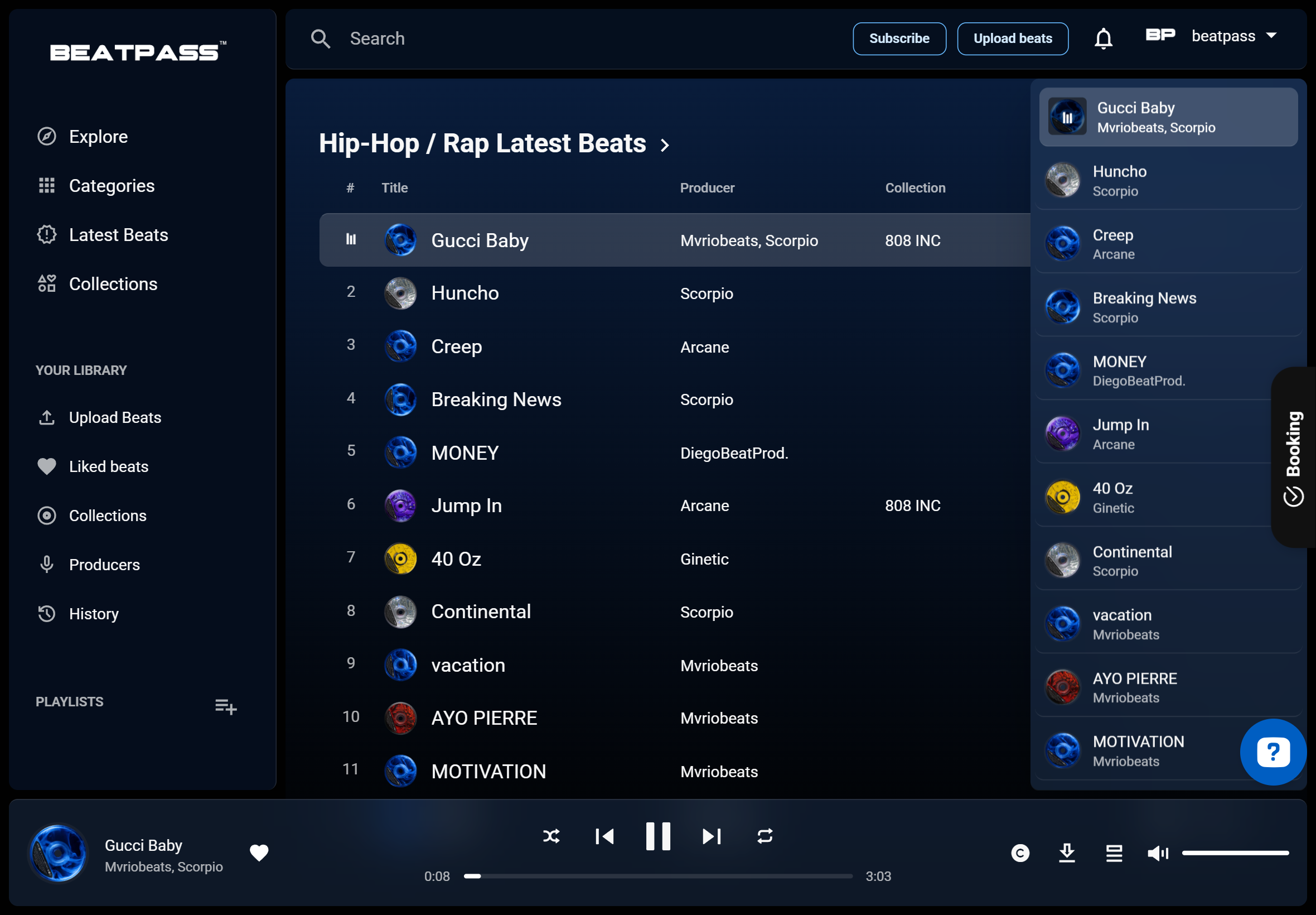
Task: Click the license C icon in player
Action: point(1020,853)
